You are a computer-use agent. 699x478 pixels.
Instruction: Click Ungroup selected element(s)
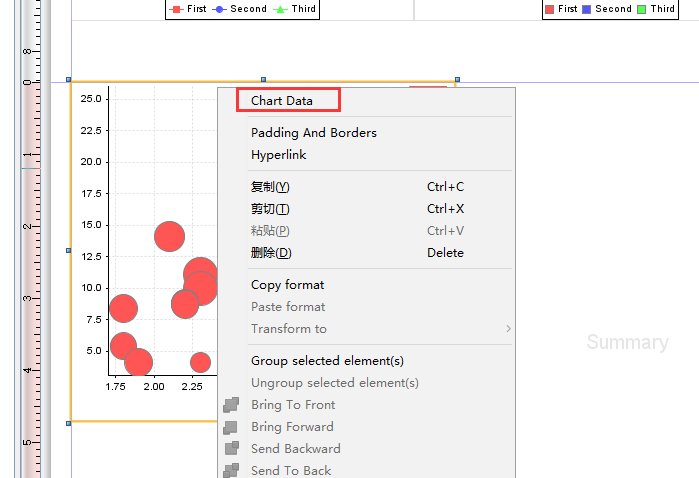coord(335,383)
